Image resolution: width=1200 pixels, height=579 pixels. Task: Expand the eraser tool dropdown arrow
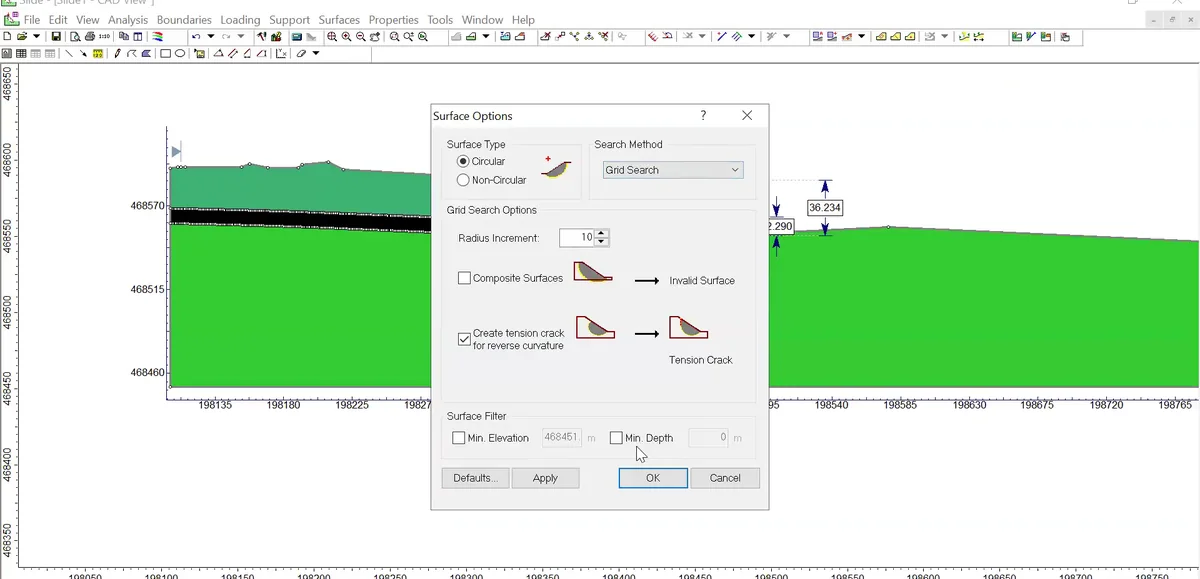coord(316,54)
